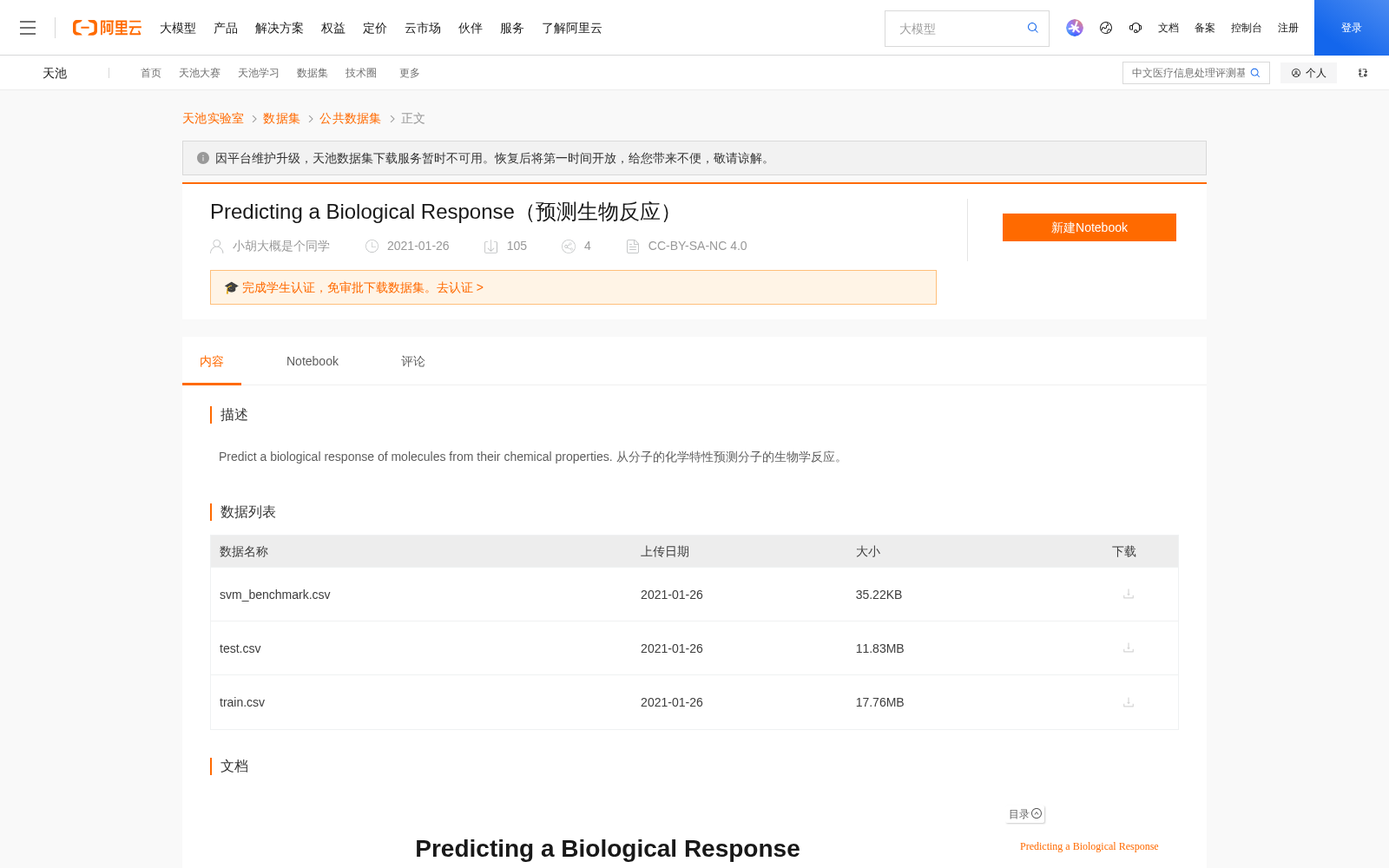Click the train.csv file name

(242, 702)
